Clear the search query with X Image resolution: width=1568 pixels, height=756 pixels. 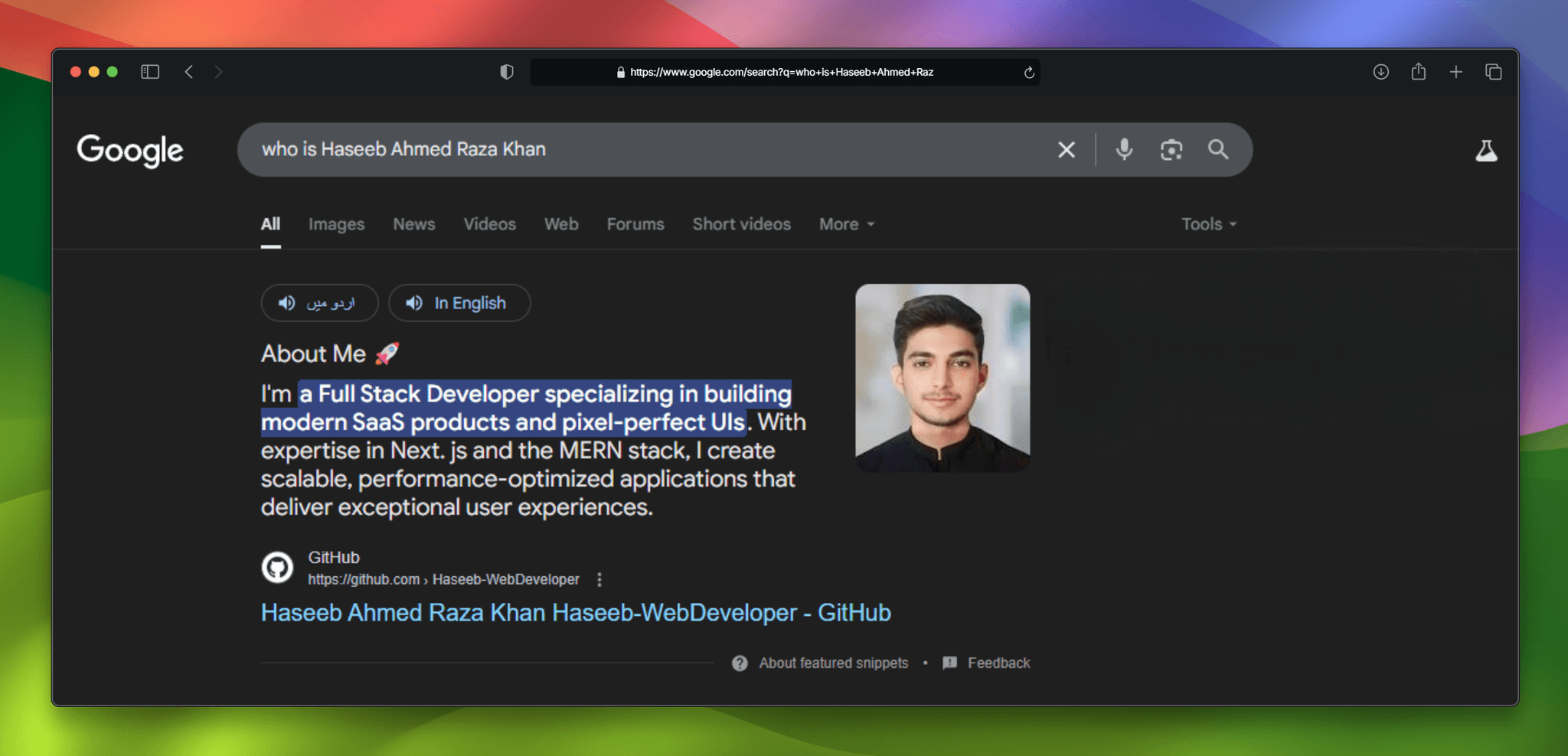(x=1066, y=149)
